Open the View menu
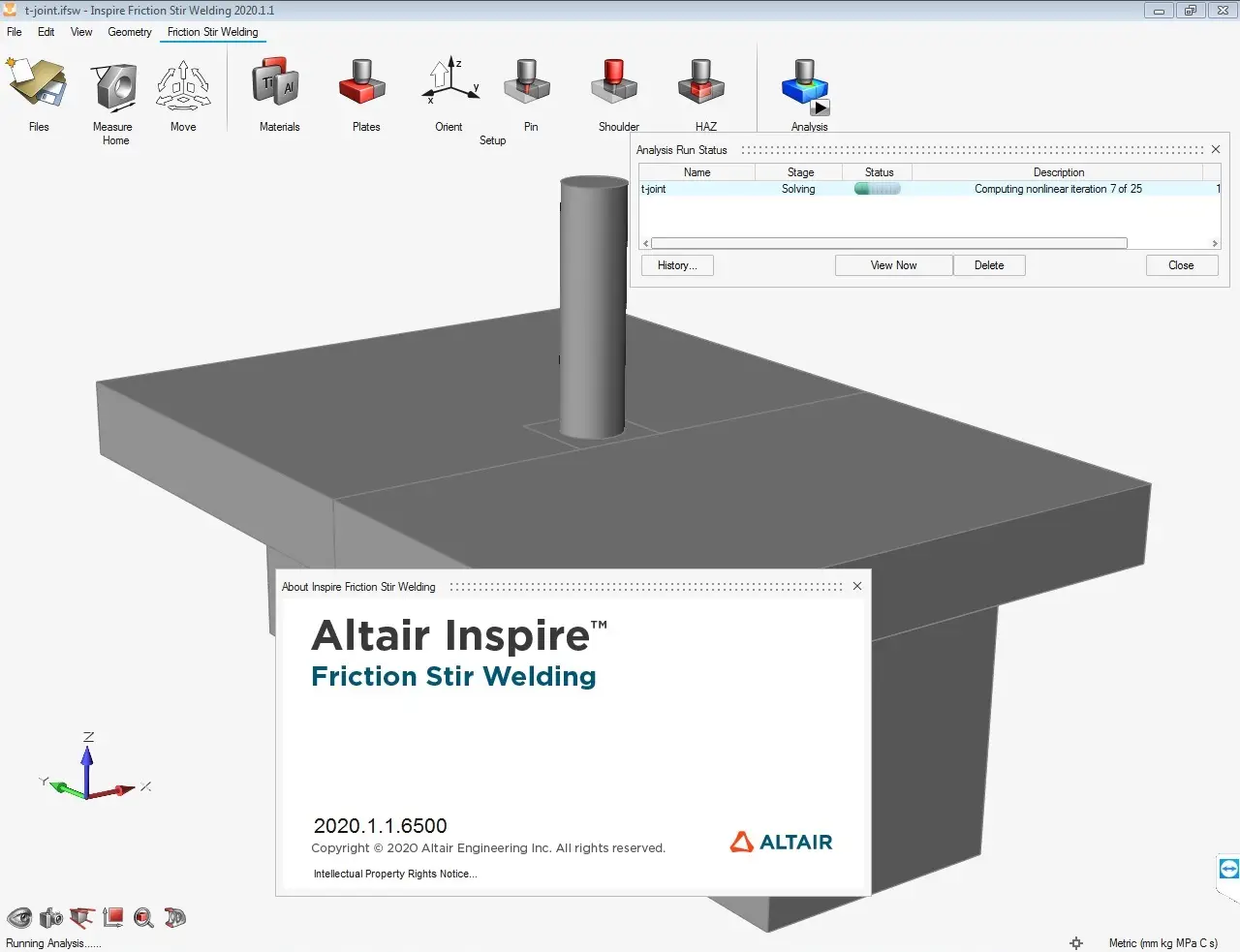The height and width of the screenshot is (952, 1240). (x=81, y=32)
